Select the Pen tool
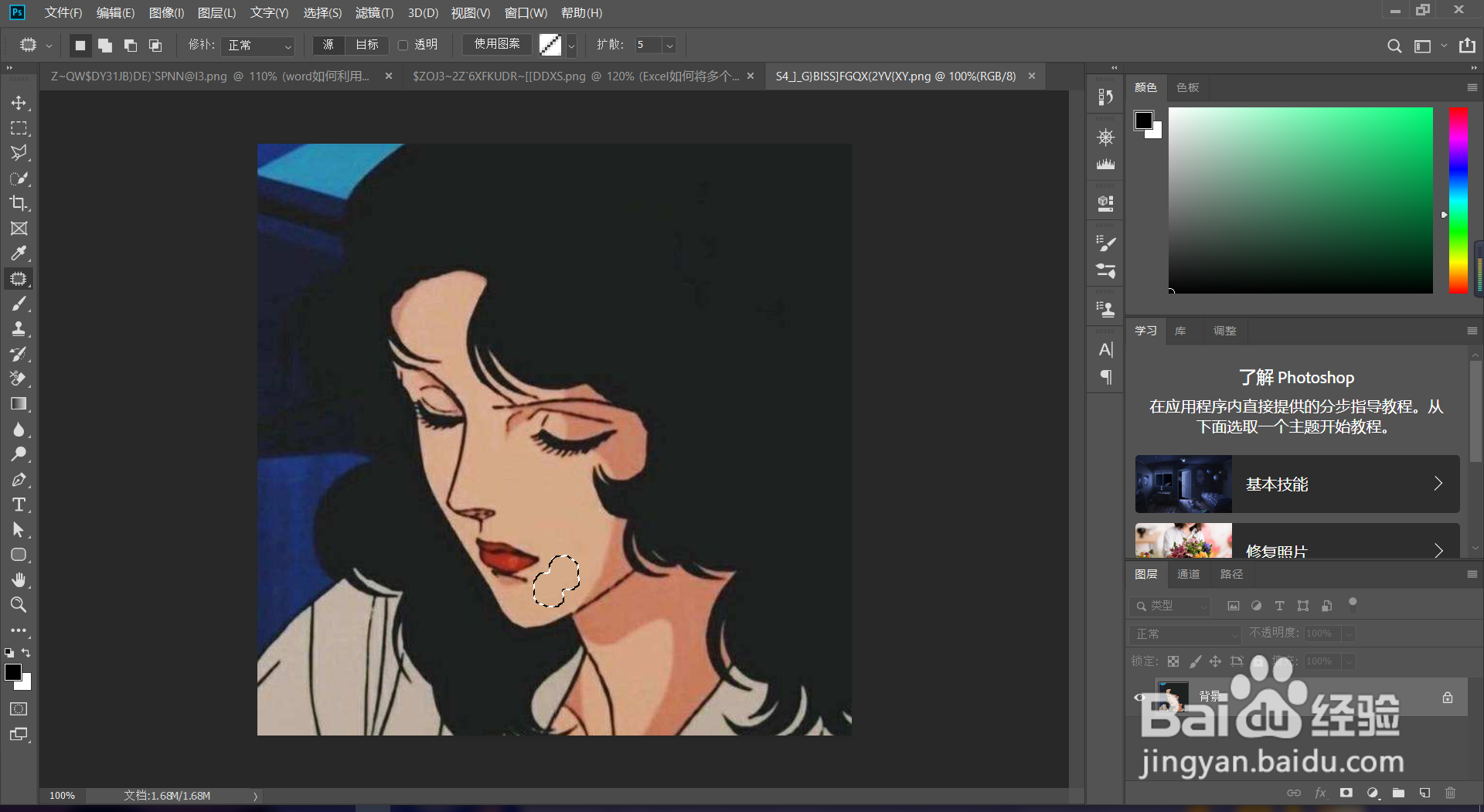 (x=19, y=480)
